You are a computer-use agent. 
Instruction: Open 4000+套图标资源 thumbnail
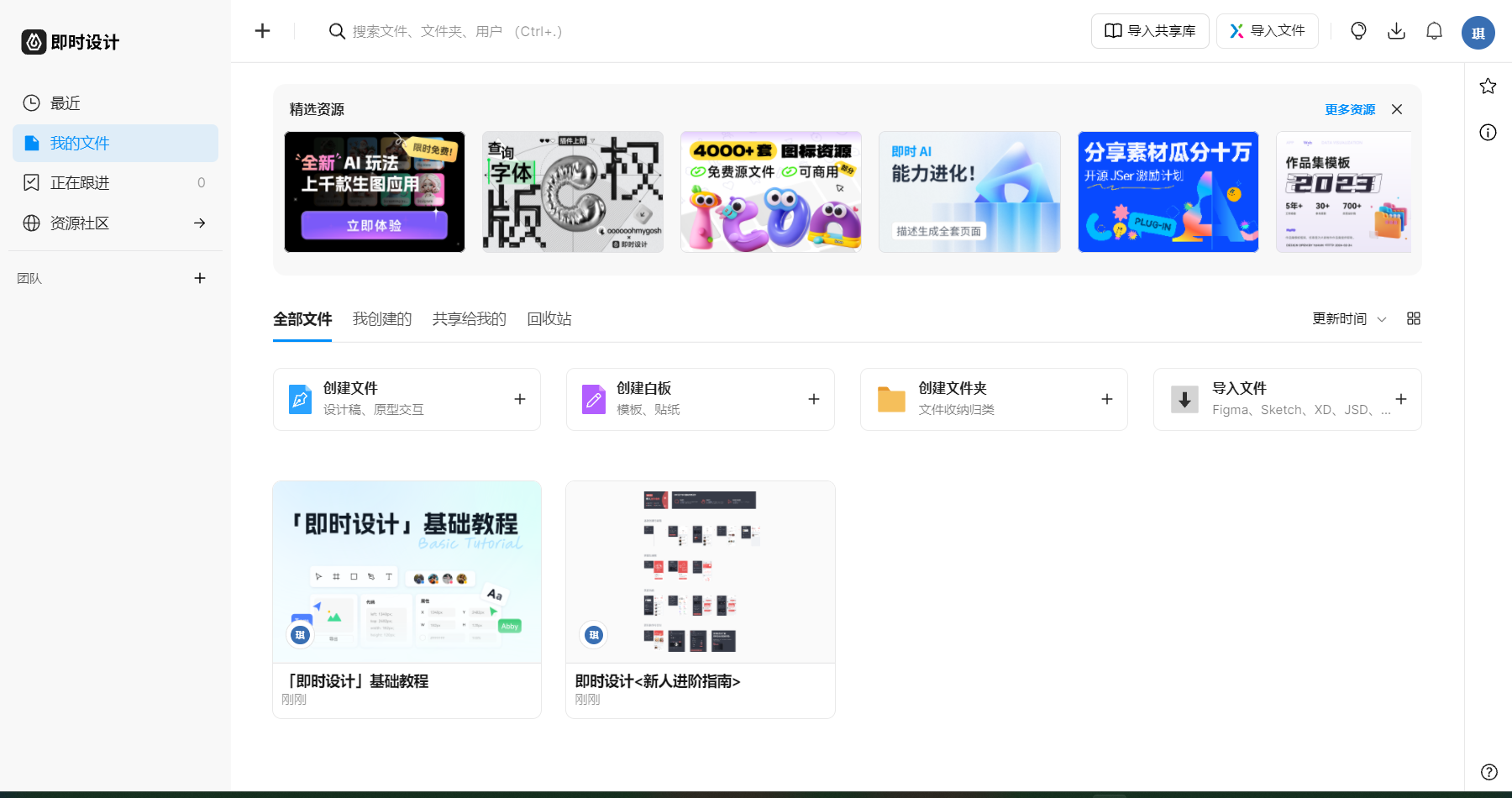[771, 192]
